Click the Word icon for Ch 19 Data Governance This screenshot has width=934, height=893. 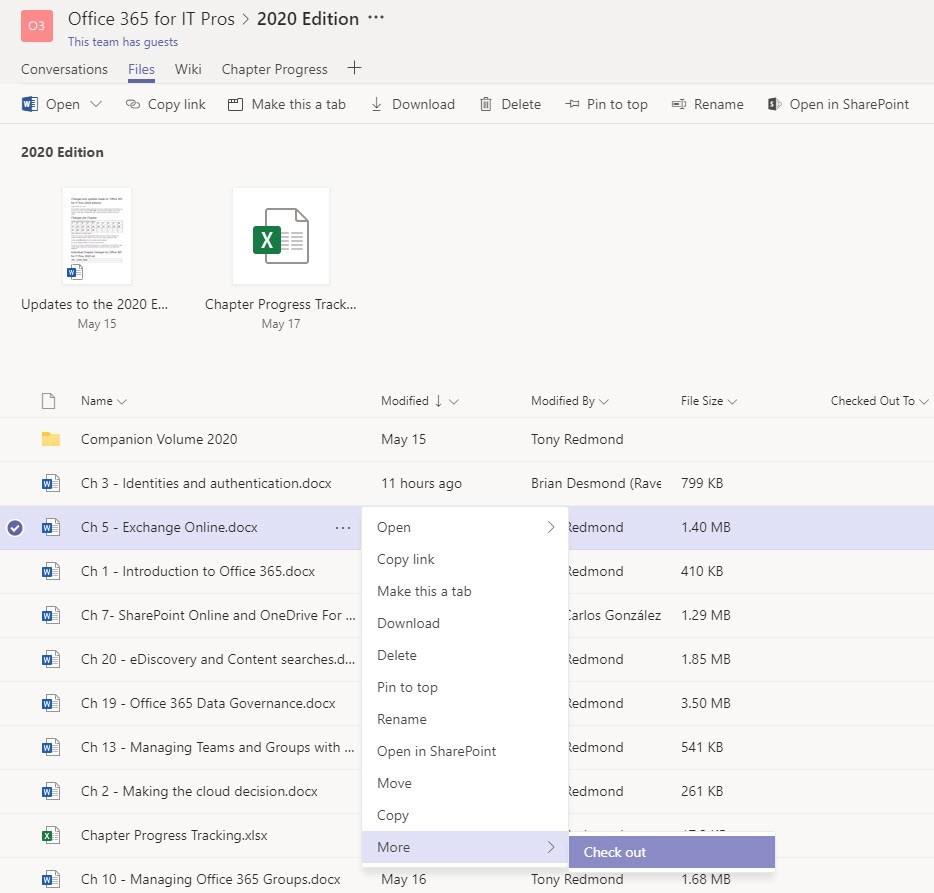[51, 703]
